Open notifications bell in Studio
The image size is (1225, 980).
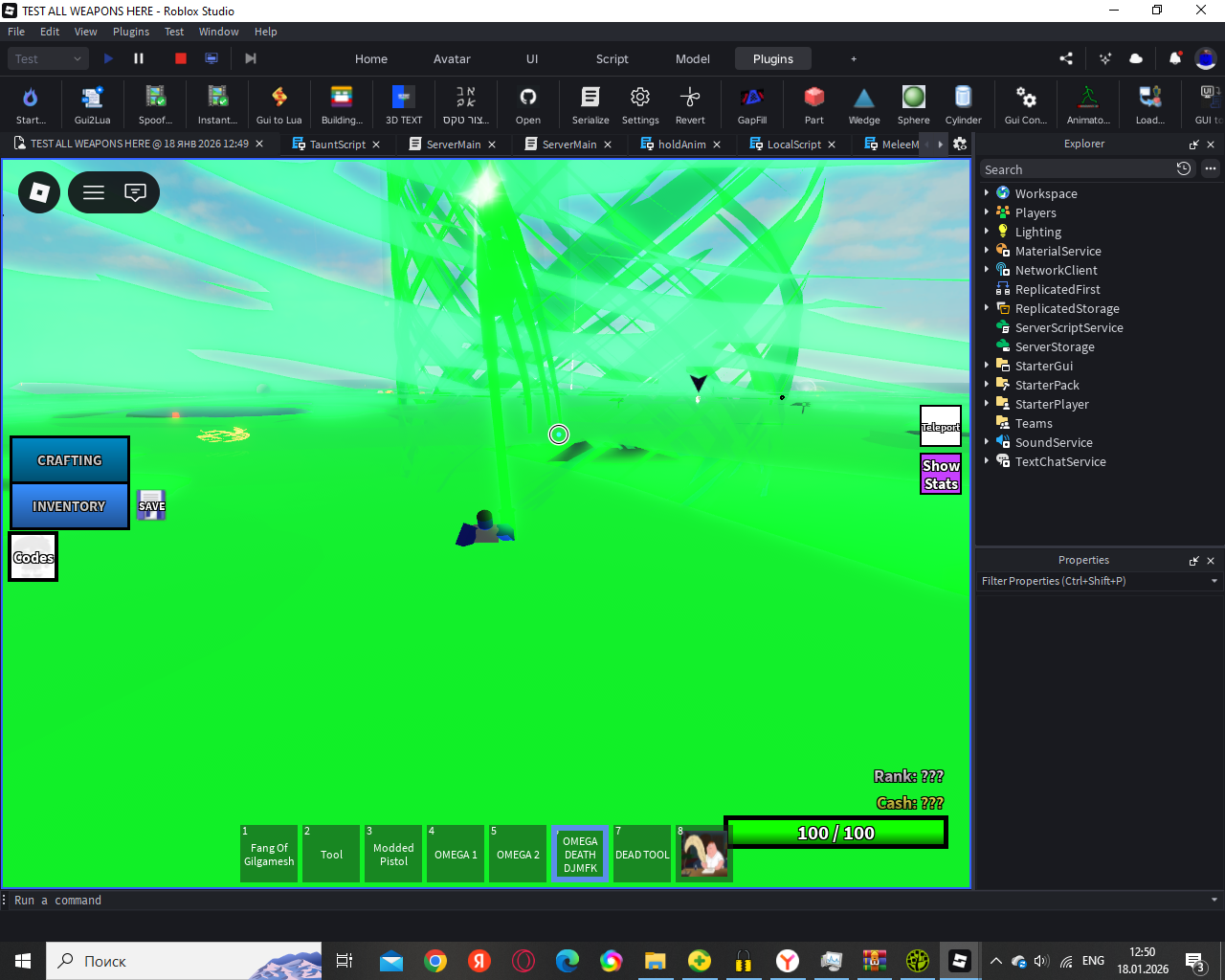point(1174,58)
